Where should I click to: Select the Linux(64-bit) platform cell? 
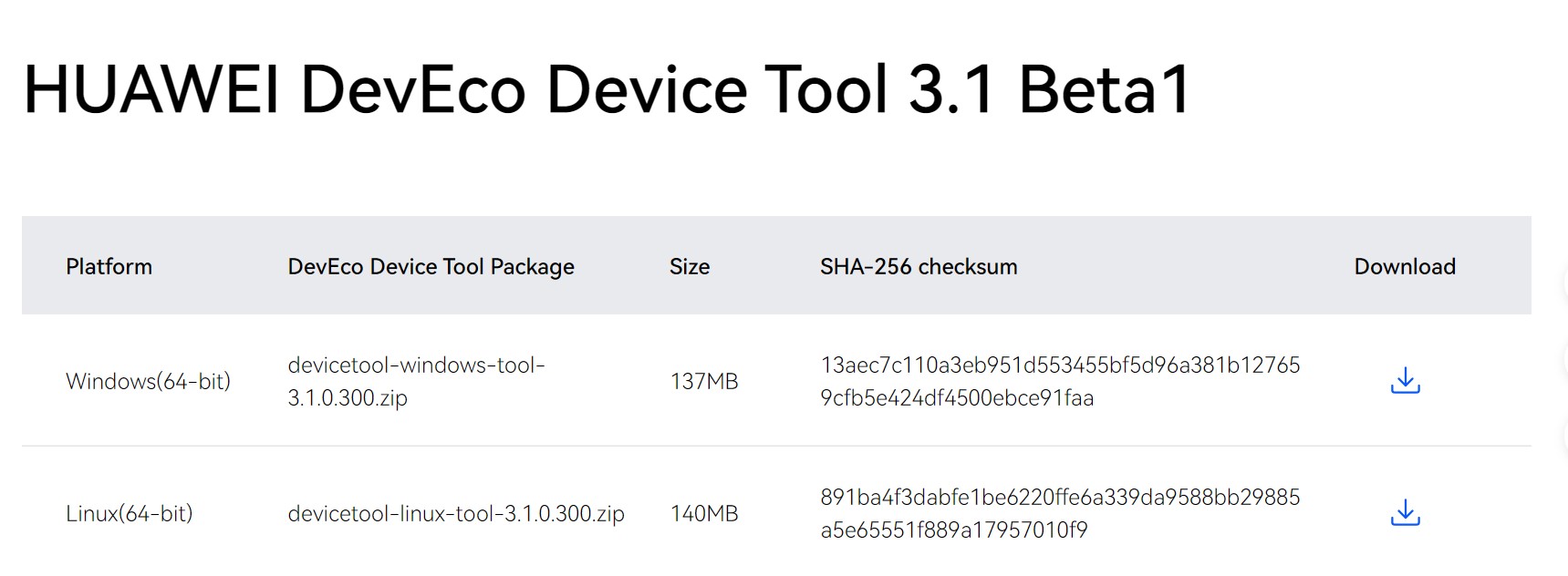tap(129, 513)
